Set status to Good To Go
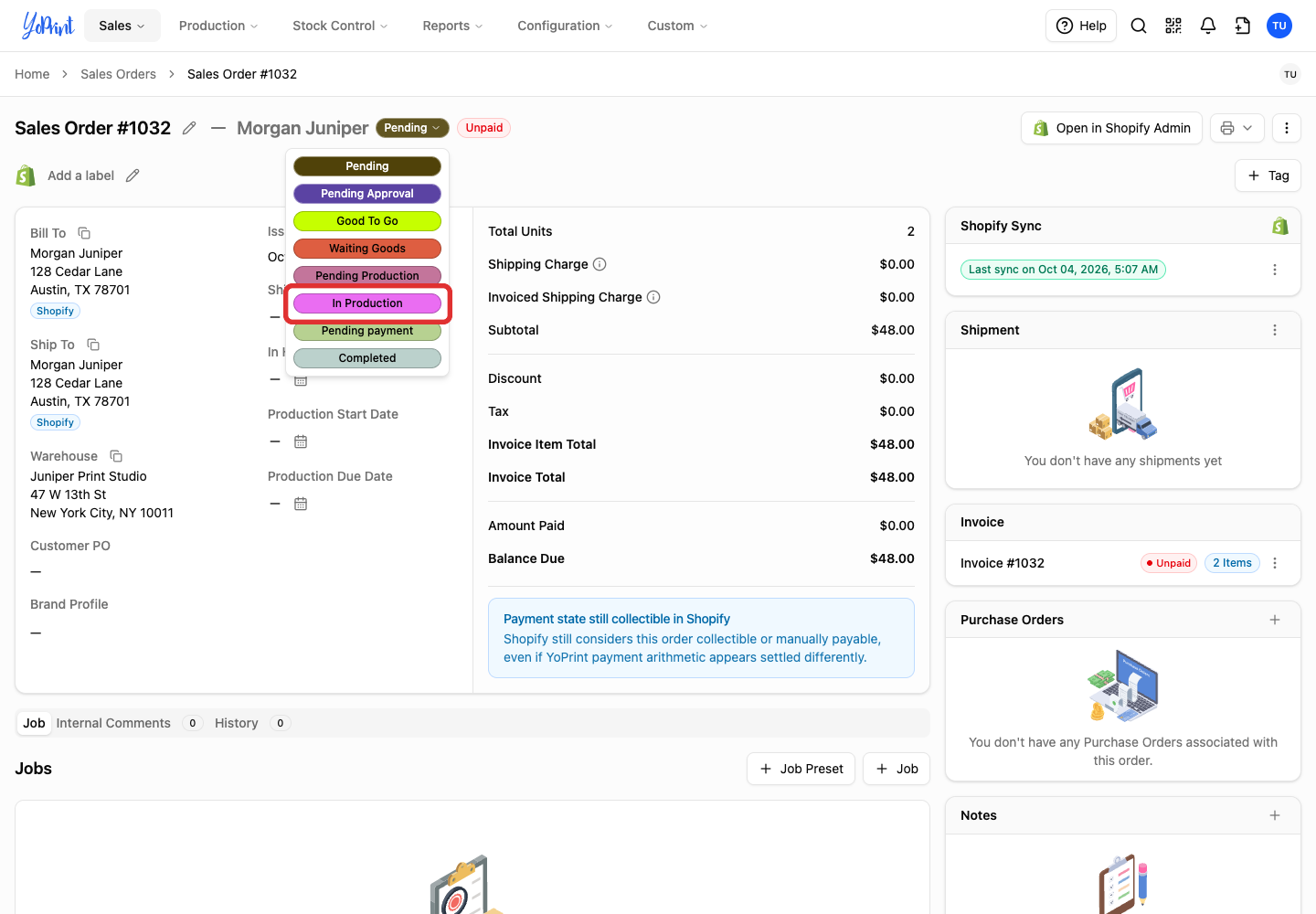 367,221
